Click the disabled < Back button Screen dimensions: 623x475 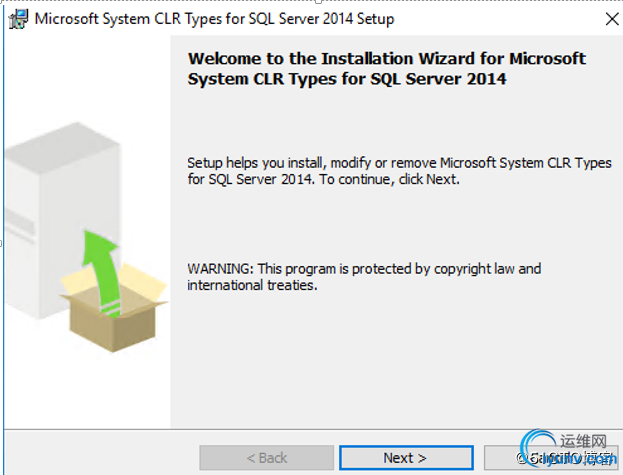point(267,458)
